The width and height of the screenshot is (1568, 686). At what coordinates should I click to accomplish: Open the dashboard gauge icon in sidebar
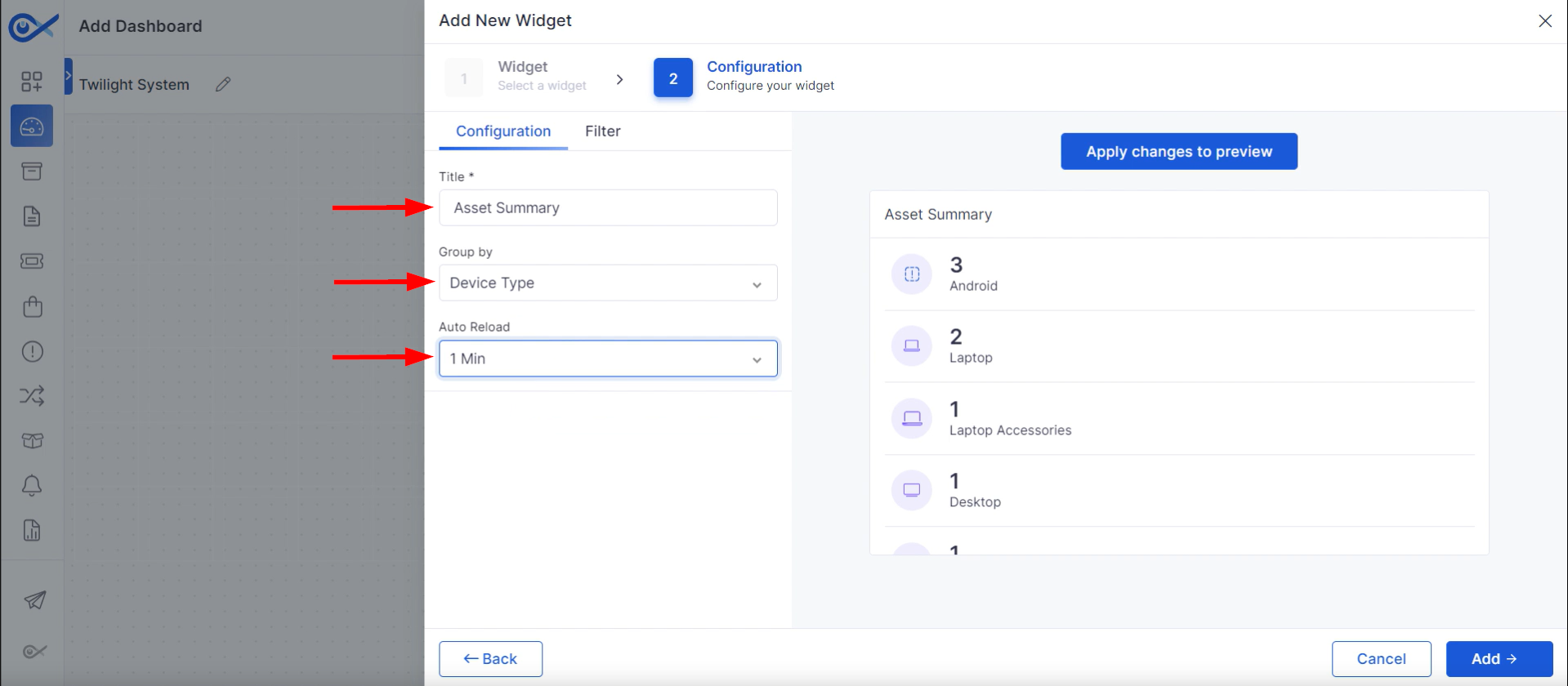coord(32,127)
